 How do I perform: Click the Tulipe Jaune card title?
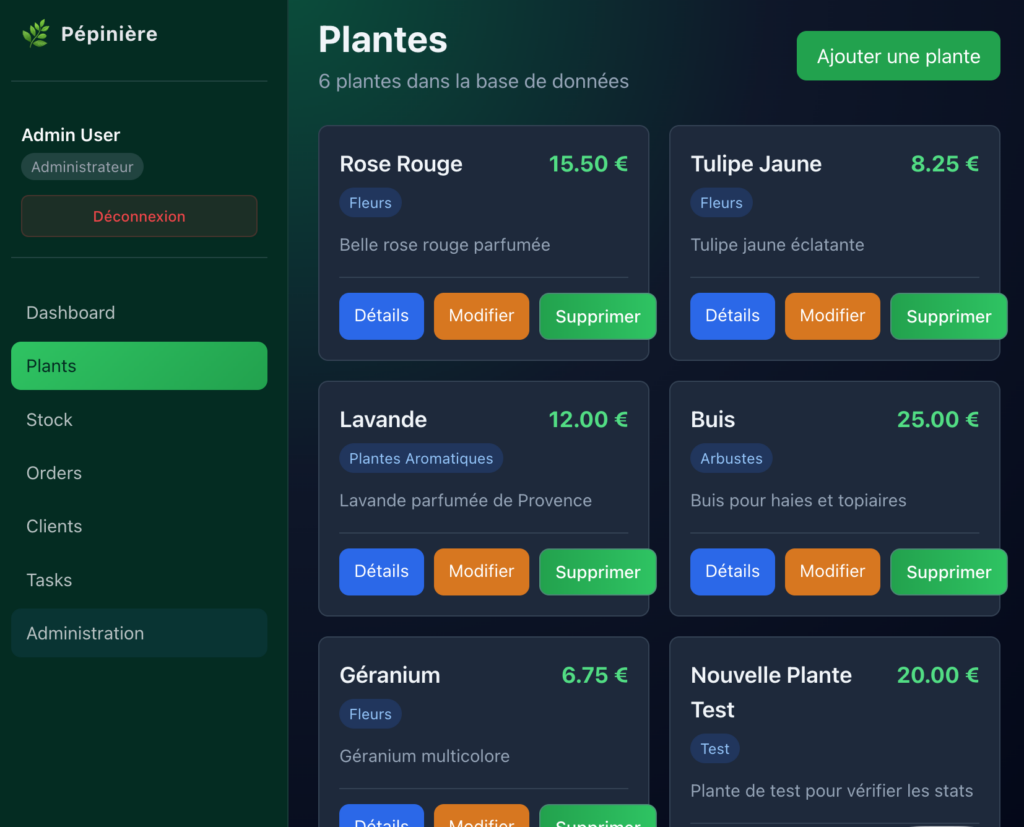756,164
